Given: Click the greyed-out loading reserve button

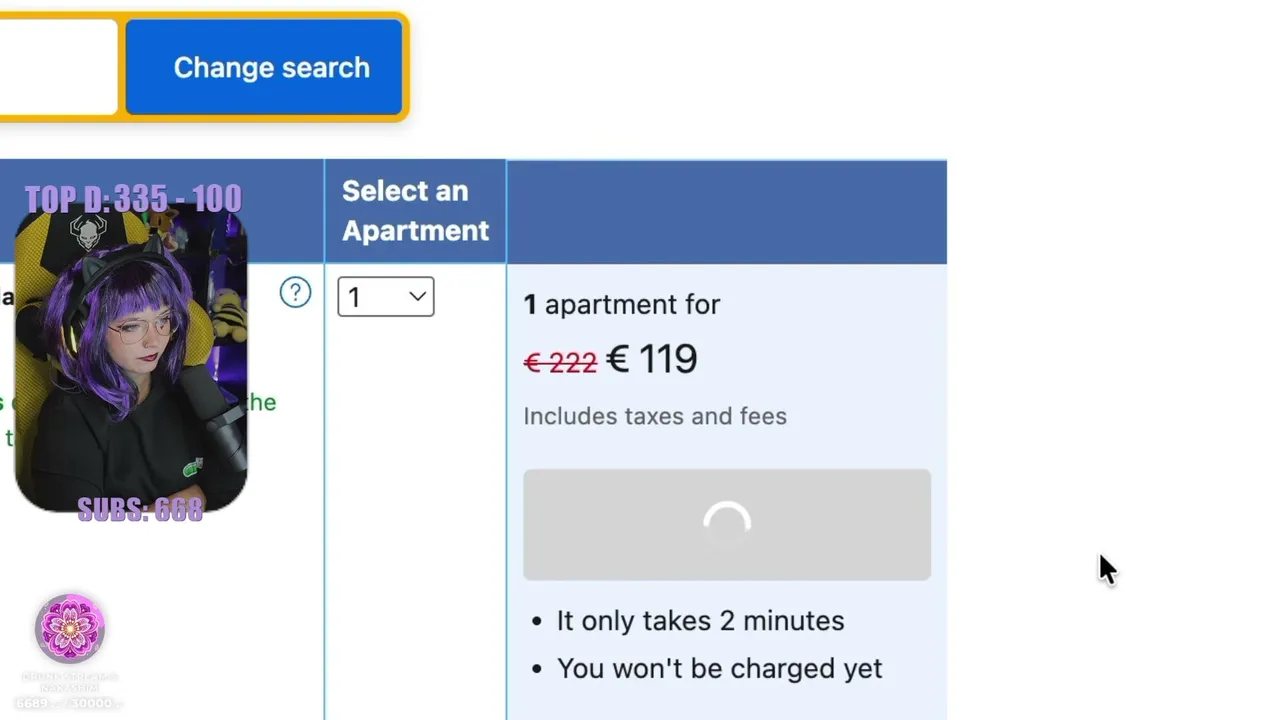Looking at the screenshot, I should pyautogui.click(x=727, y=525).
